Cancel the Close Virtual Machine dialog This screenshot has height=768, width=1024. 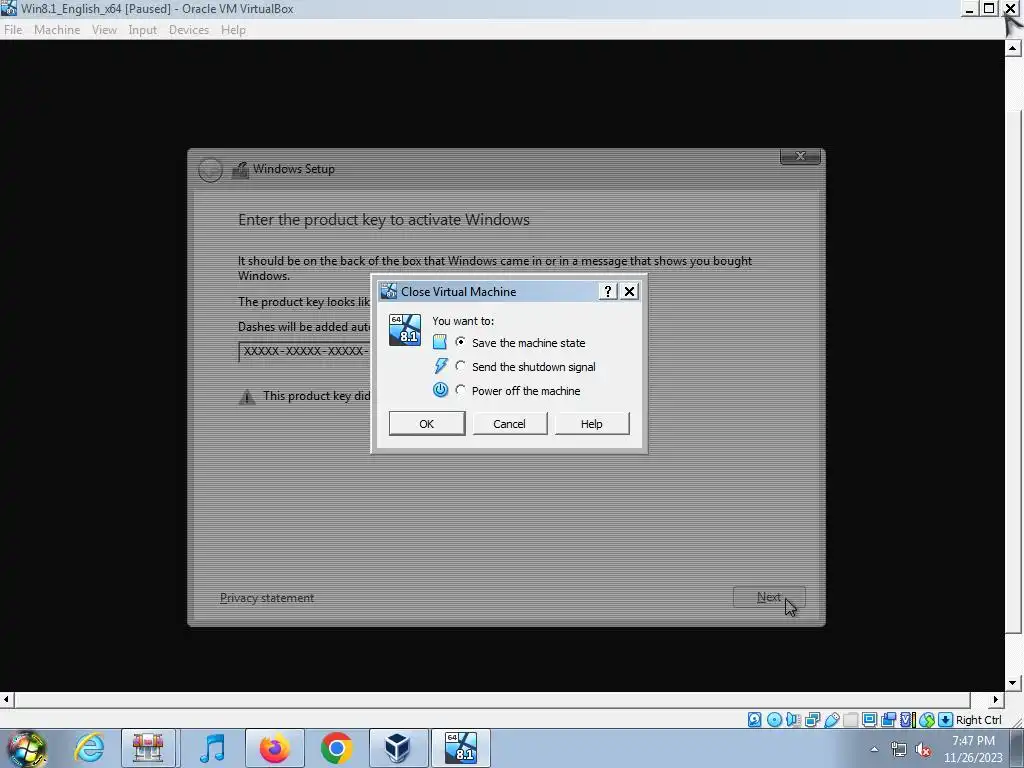(509, 424)
